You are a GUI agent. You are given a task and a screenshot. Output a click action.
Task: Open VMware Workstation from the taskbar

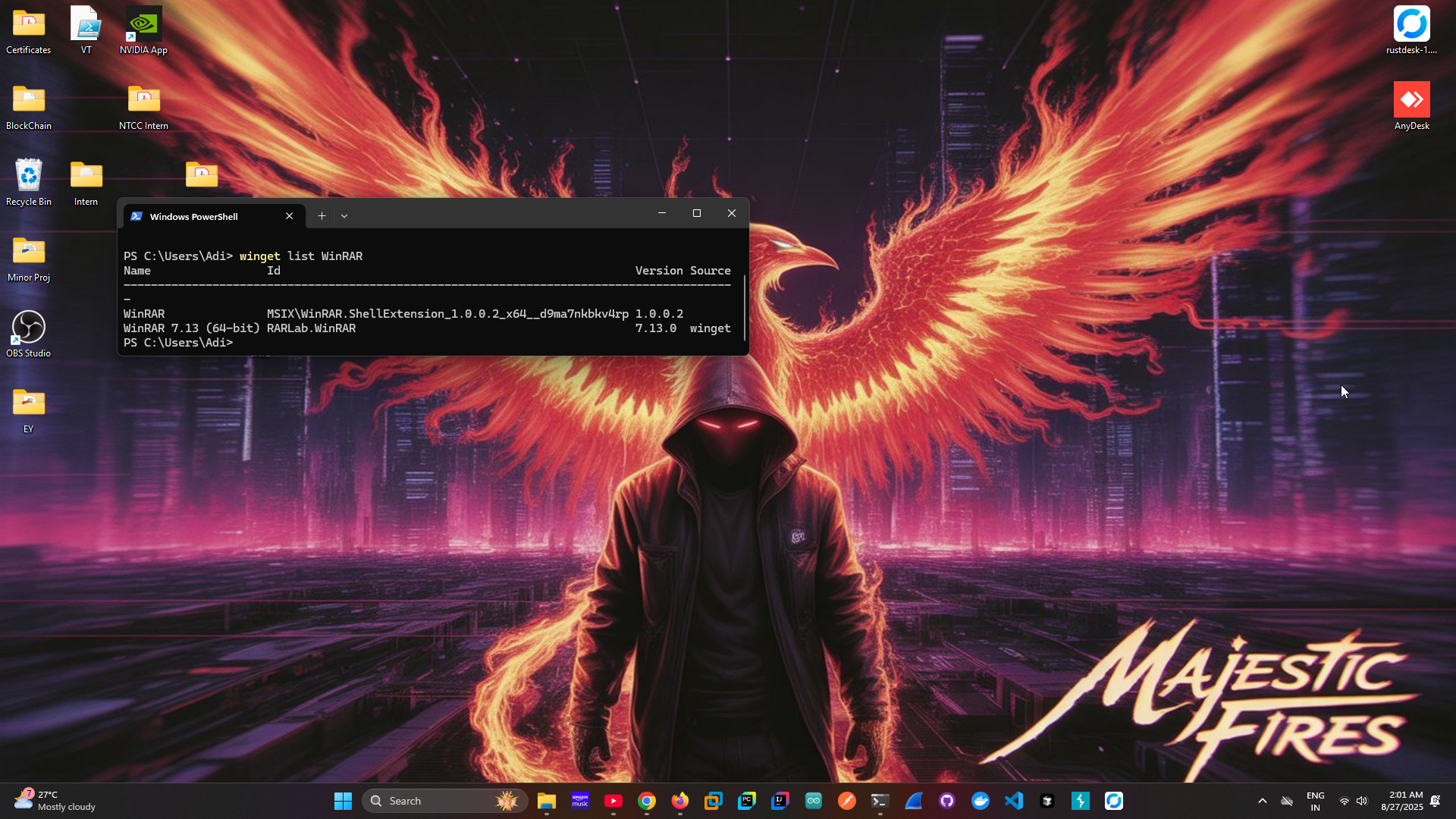pyautogui.click(x=714, y=801)
